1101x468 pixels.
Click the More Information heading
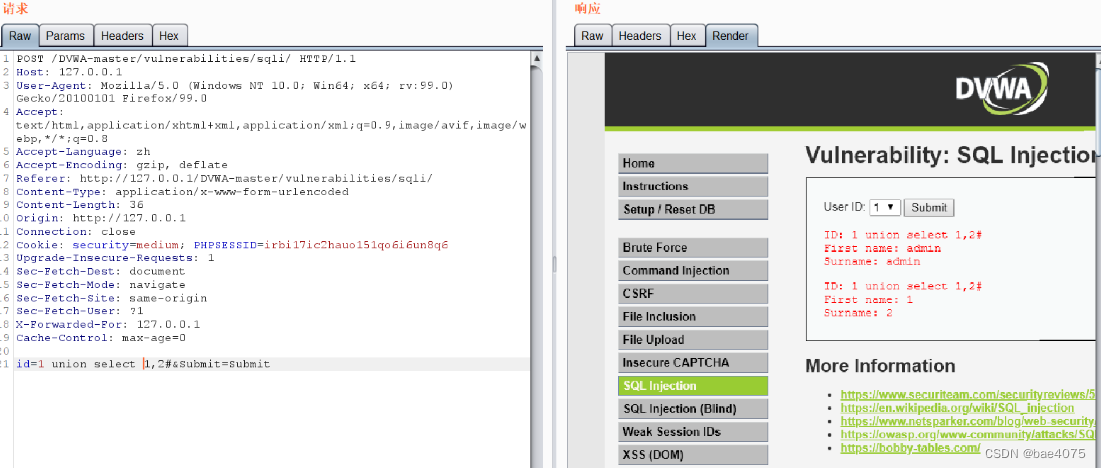880,366
